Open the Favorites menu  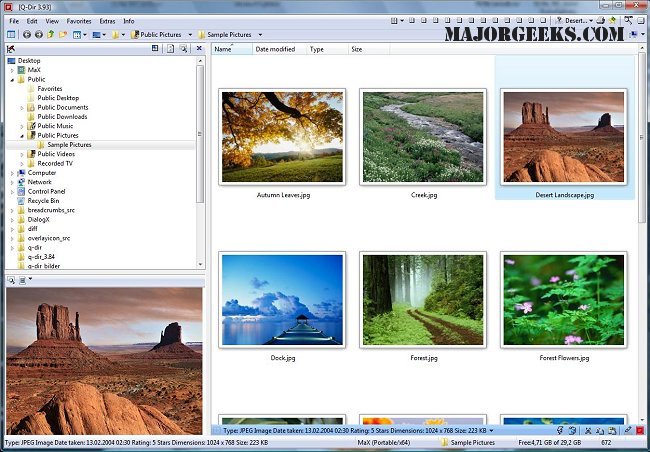79,20
